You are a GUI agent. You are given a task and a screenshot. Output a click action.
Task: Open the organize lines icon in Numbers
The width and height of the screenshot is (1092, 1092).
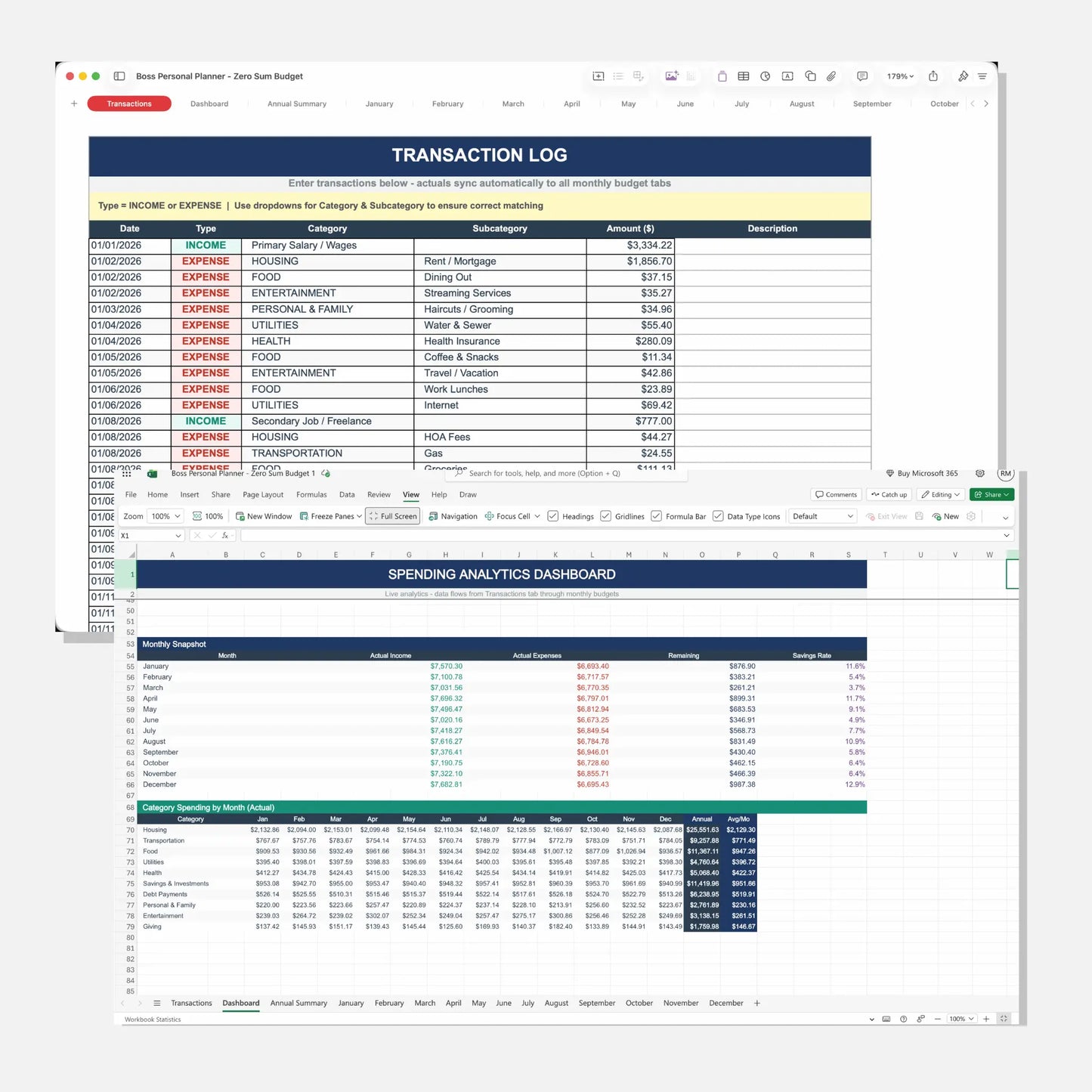coord(982,76)
